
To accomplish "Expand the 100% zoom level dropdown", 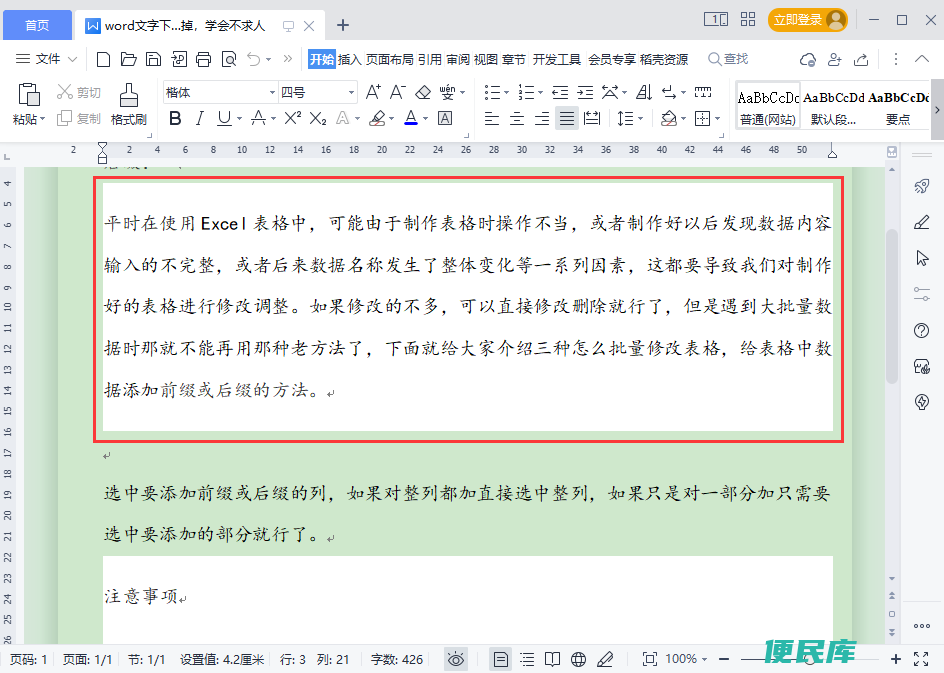I will (x=704, y=659).
